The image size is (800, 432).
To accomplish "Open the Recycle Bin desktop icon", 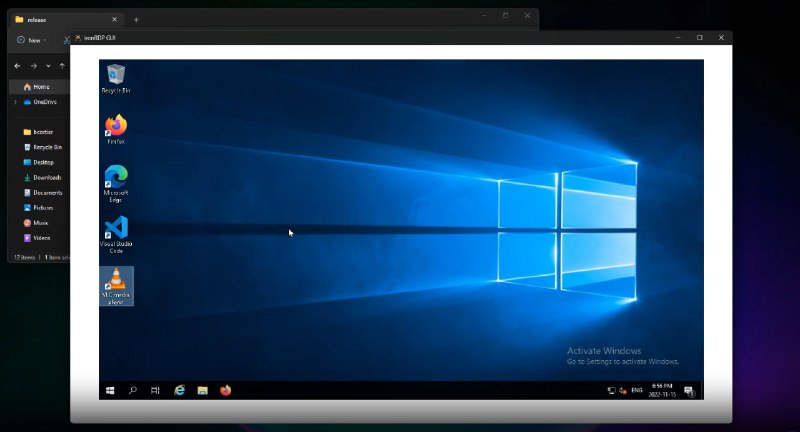I will coord(116,76).
